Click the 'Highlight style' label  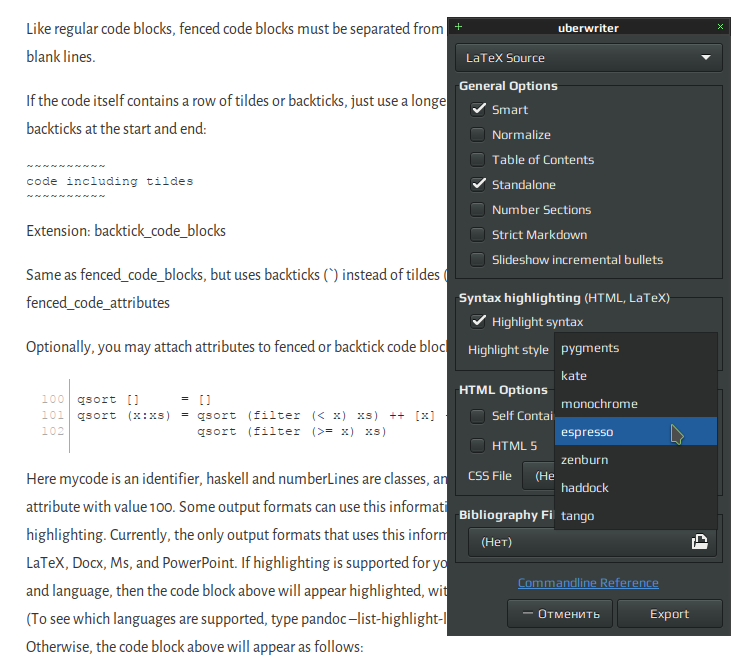pyautogui.click(x=508, y=350)
